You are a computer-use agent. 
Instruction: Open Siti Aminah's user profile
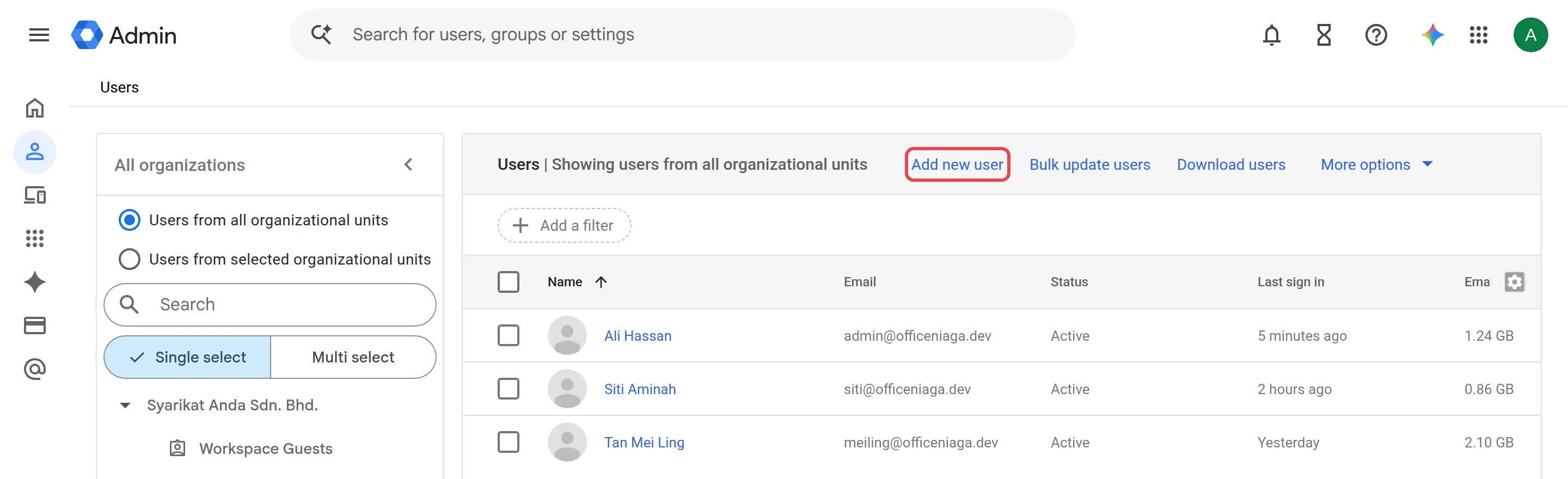coord(640,389)
